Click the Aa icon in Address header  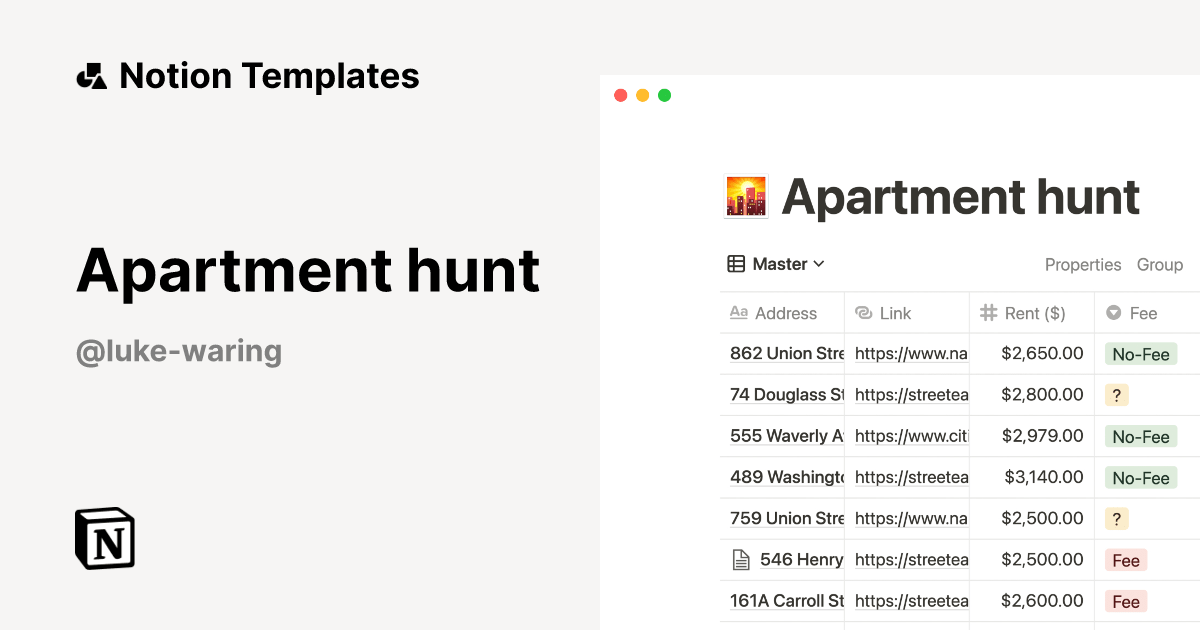739,313
